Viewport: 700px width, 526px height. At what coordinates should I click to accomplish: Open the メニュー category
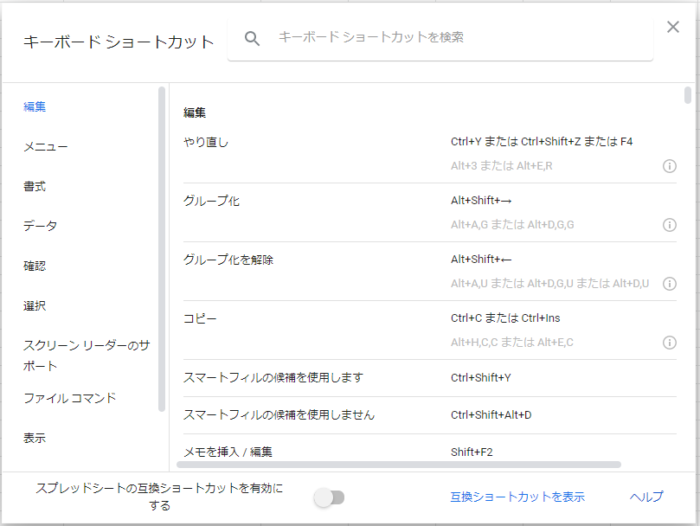[x=46, y=146]
